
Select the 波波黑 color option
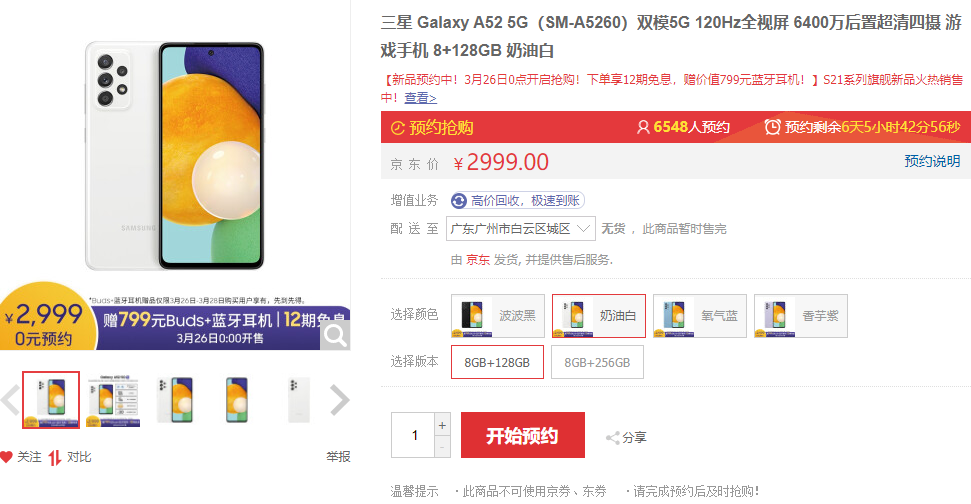click(x=498, y=316)
